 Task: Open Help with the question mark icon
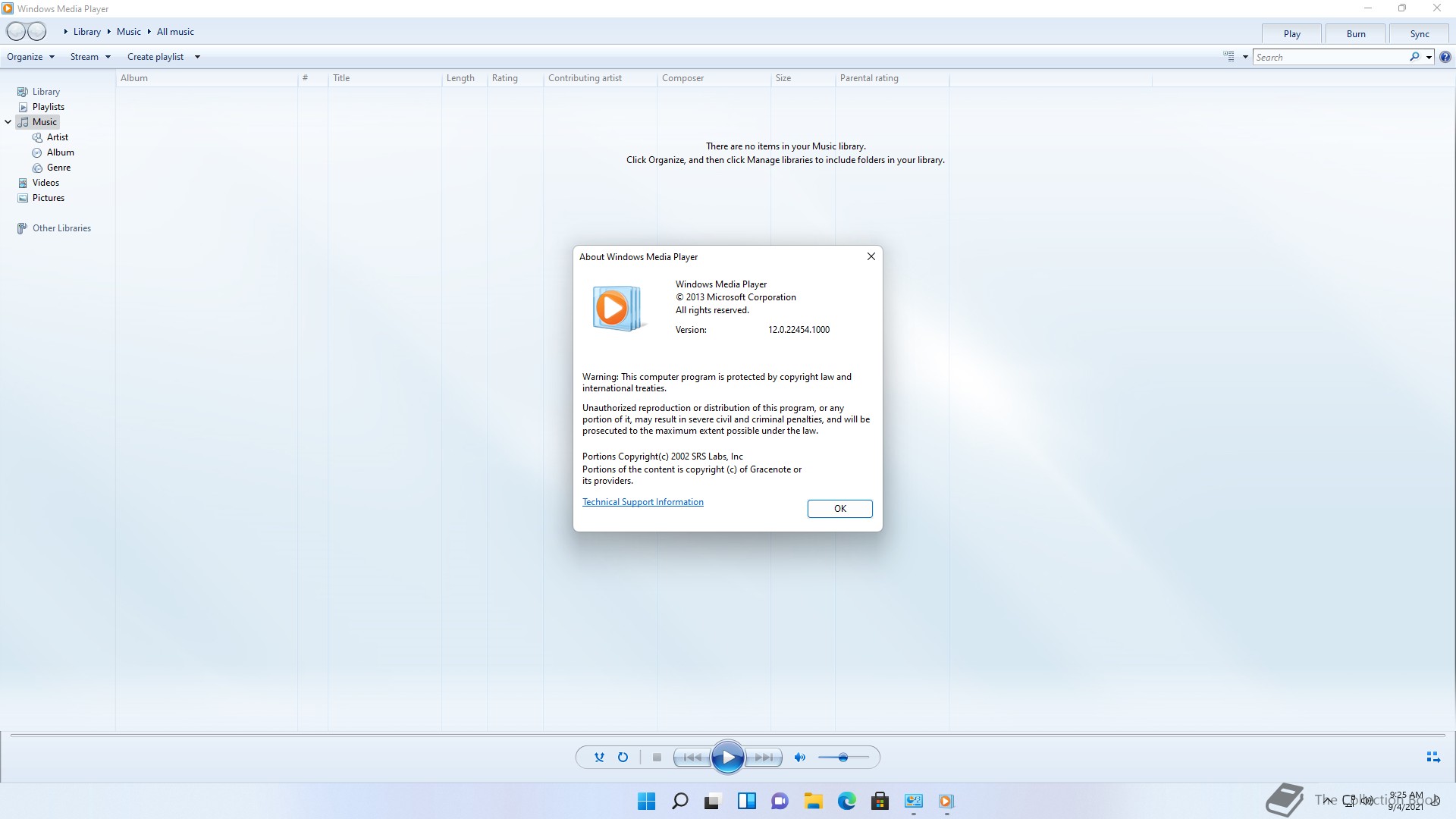(1445, 57)
